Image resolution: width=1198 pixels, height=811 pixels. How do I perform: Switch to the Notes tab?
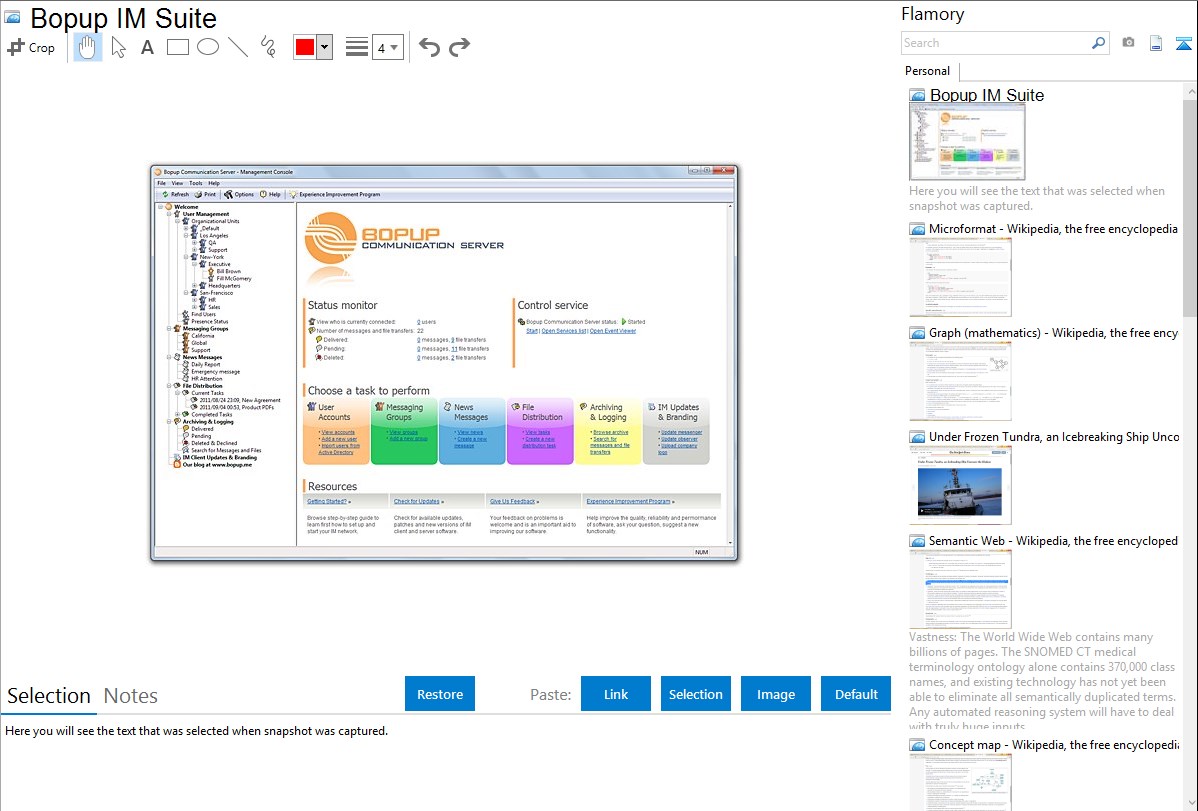tap(131, 696)
